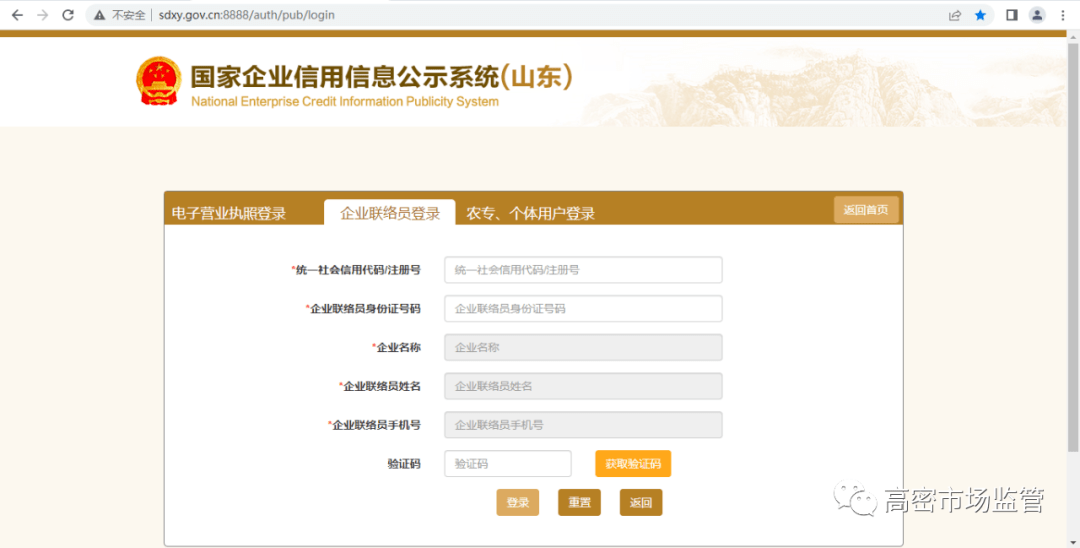The height and width of the screenshot is (548, 1080).
Task: Click the 验证码 input box
Action: pyautogui.click(x=508, y=464)
